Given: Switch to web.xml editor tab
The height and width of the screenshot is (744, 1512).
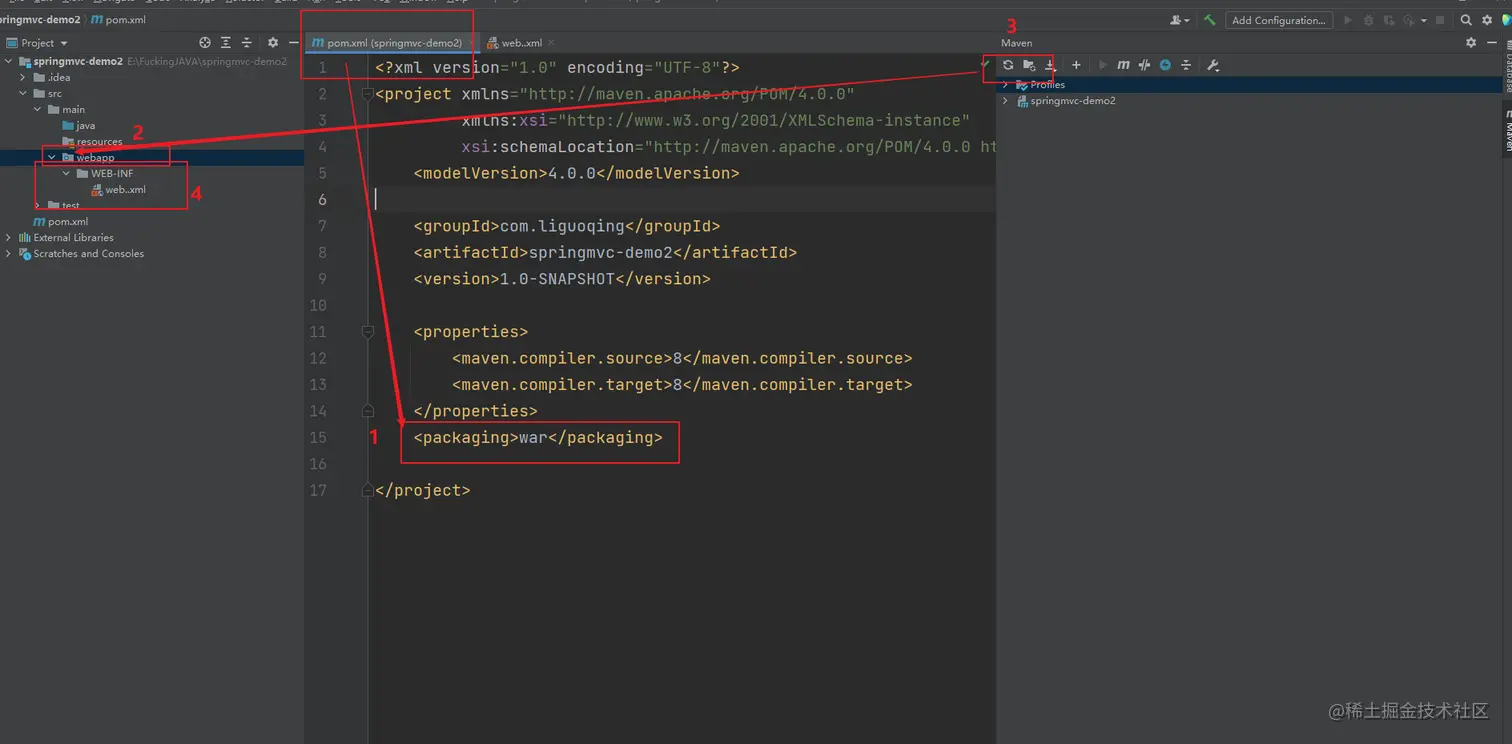Looking at the screenshot, I should (x=521, y=43).
